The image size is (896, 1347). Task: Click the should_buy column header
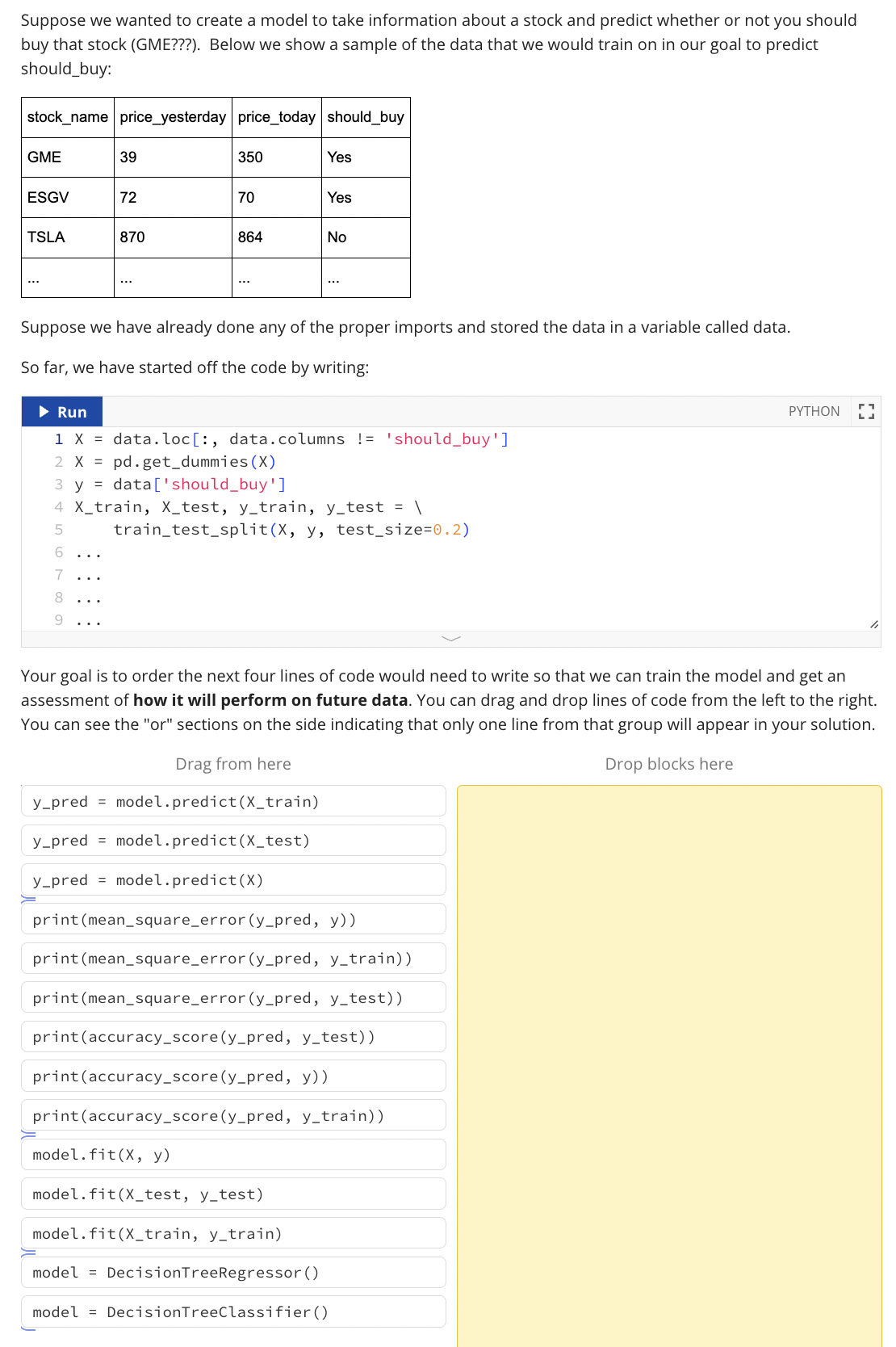coord(366,117)
